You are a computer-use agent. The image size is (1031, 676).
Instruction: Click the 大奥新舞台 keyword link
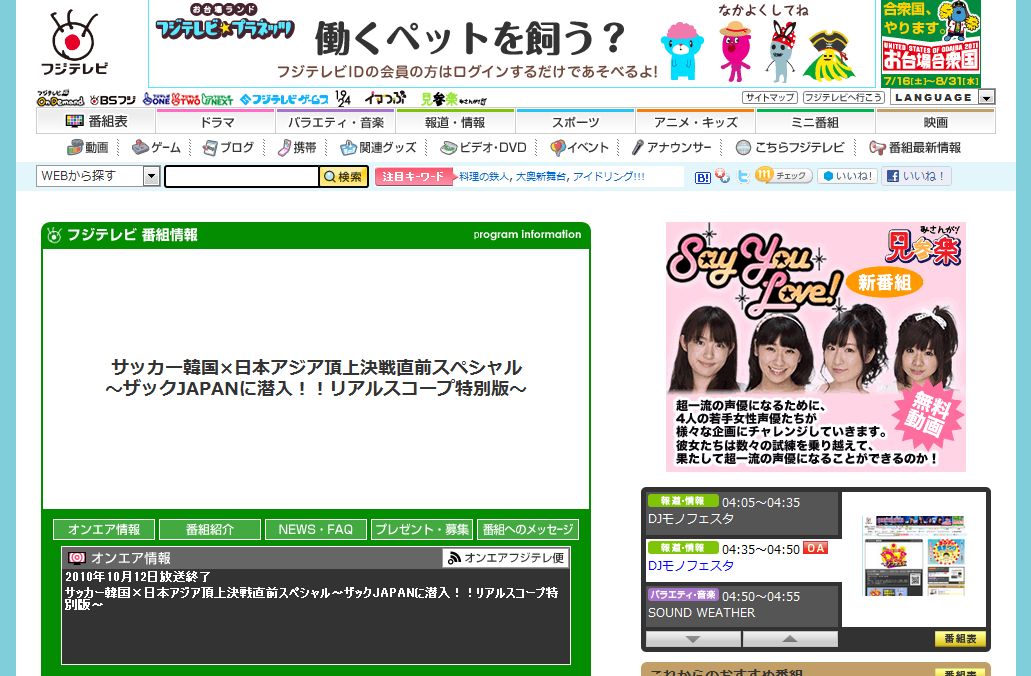tap(541, 176)
